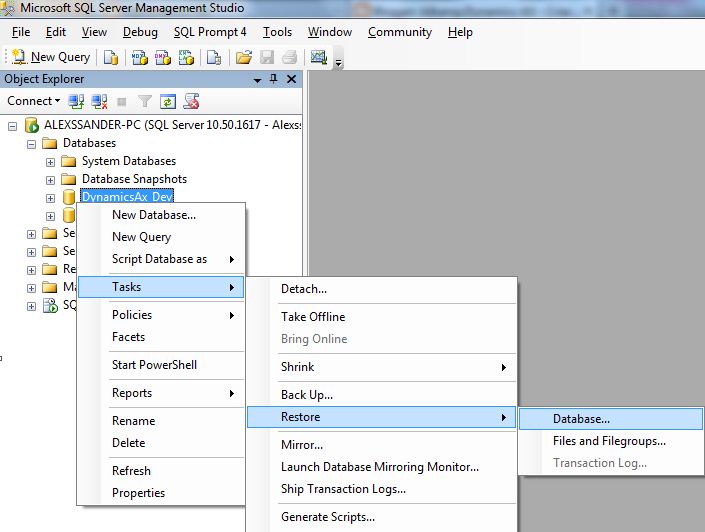Open the SQL Prompt 4 menu
The height and width of the screenshot is (532, 705).
pos(210,32)
